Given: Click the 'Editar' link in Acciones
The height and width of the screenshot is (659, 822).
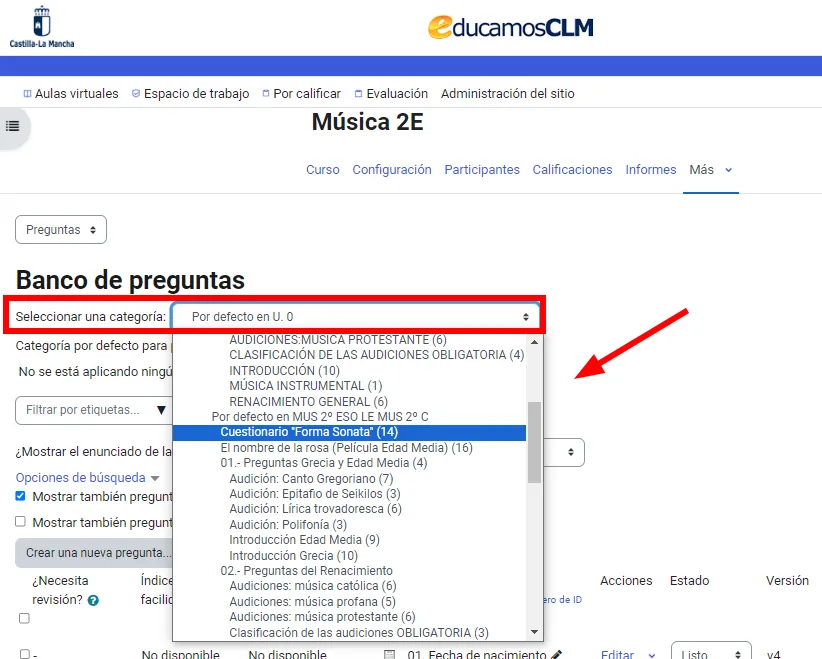Looking at the screenshot, I should pyautogui.click(x=619, y=653).
